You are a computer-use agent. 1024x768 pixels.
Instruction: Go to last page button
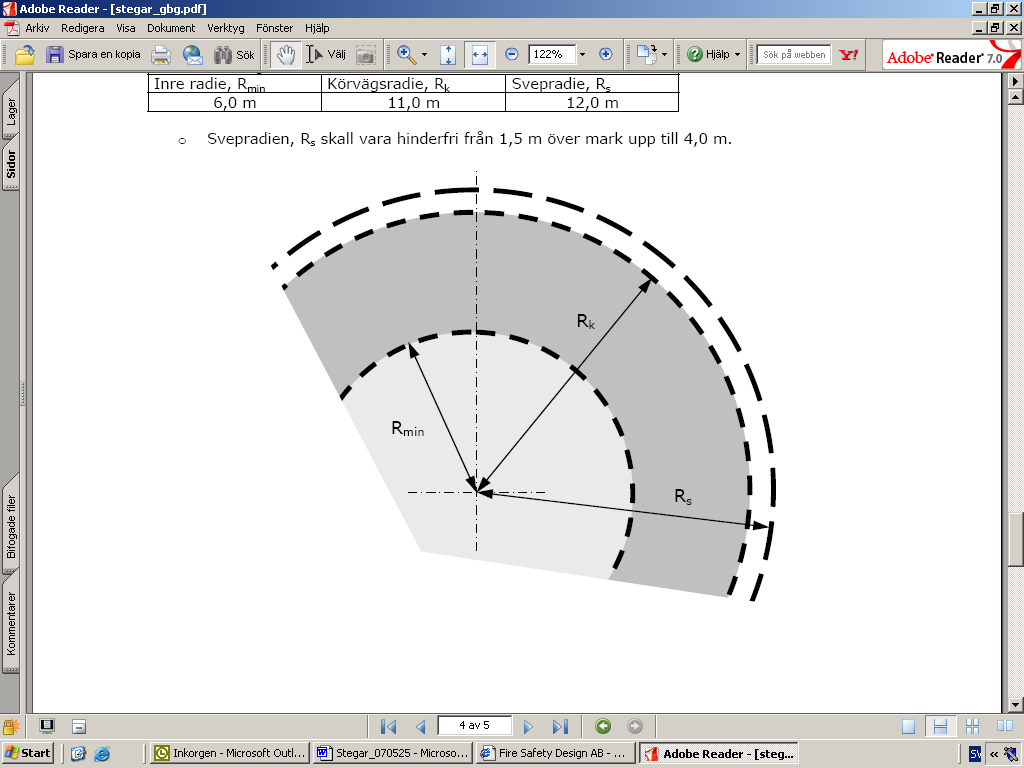point(560,726)
